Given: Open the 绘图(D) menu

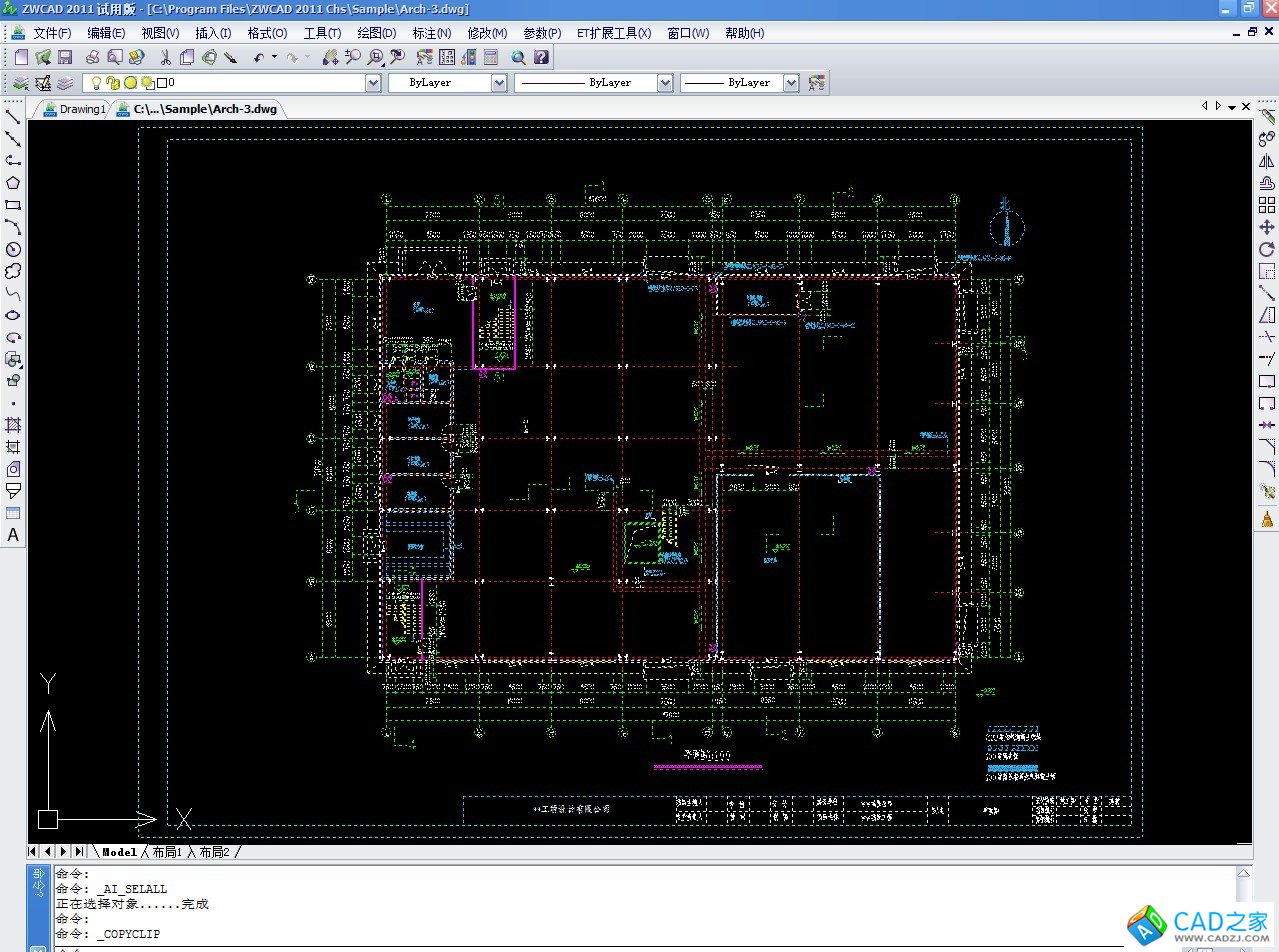Looking at the screenshot, I should click(x=377, y=33).
